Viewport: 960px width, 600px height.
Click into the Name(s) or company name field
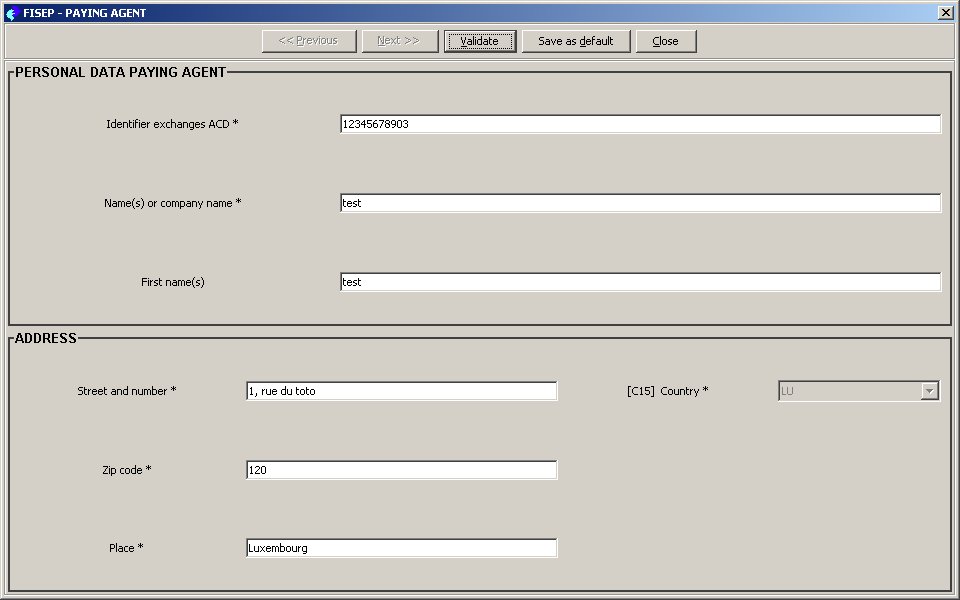[x=640, y=203]
